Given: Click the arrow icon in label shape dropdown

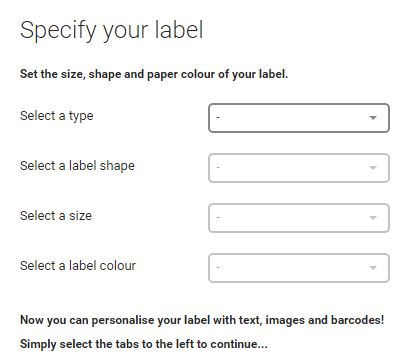Looking at the screenshot, I should pos(373,168).
